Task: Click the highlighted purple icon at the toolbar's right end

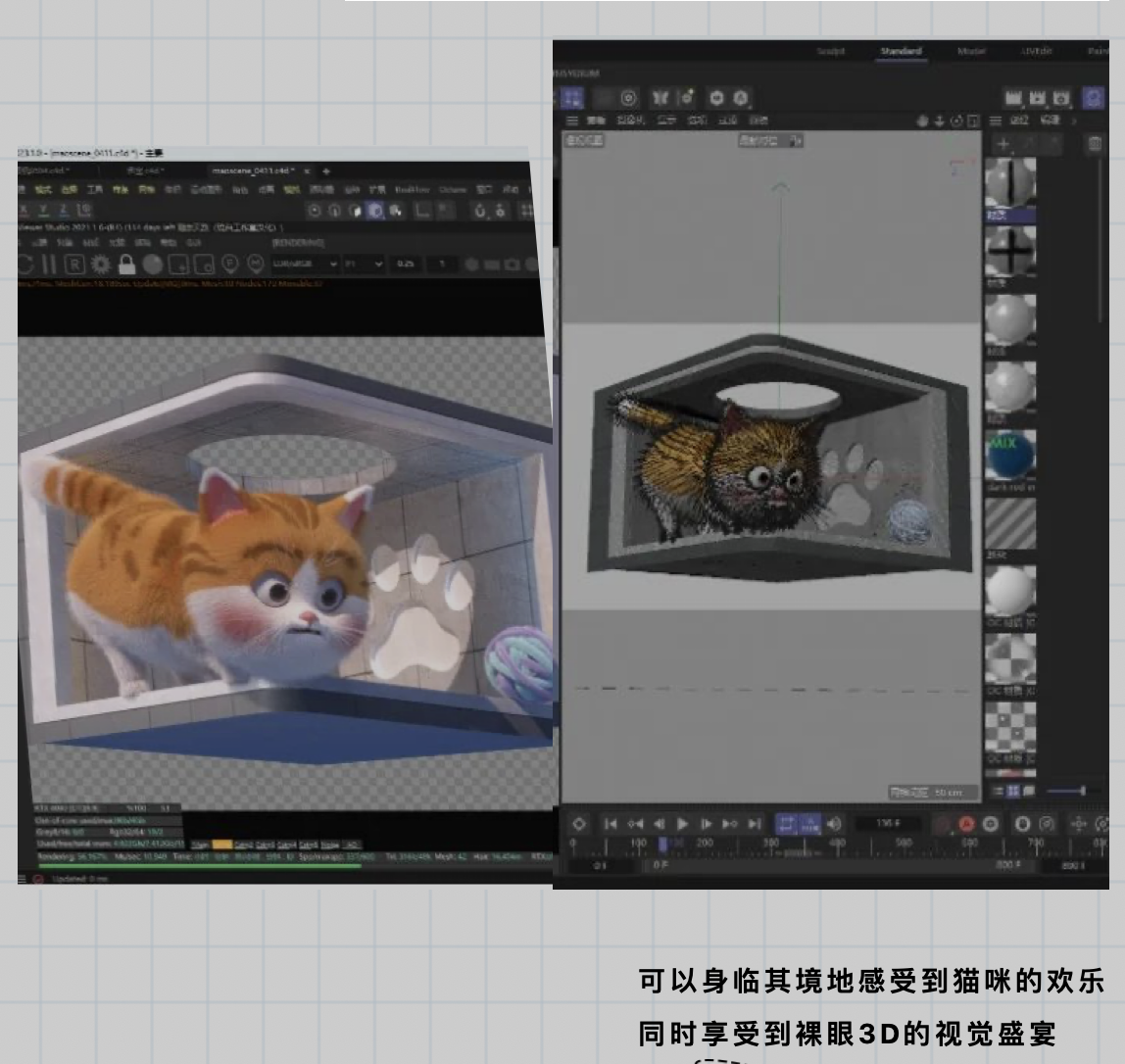Action: (x=1093, y=98)
